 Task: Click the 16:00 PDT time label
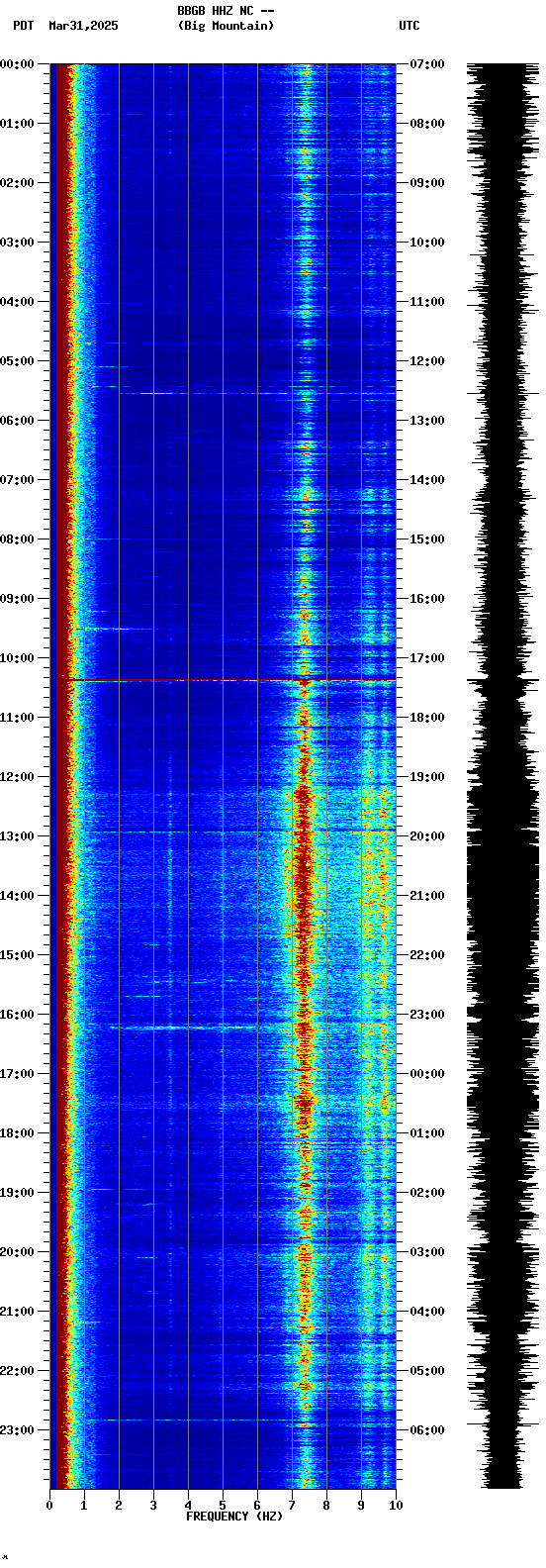click(17, 1015)
